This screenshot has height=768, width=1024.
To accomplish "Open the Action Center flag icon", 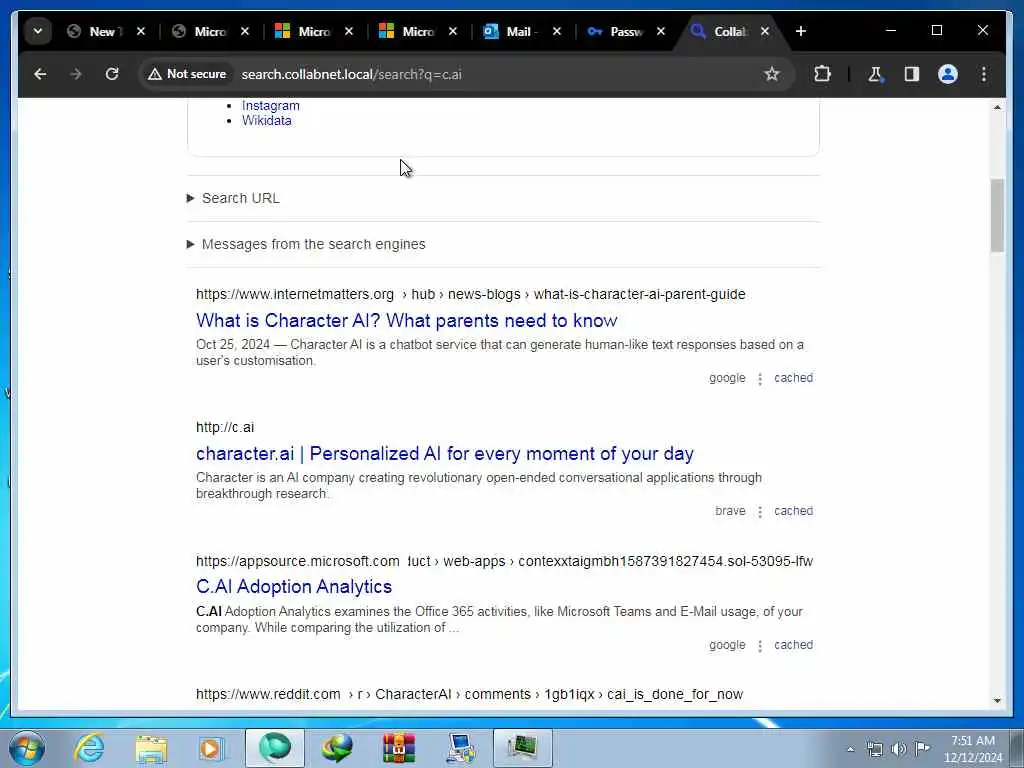I will (x=923, y=749).
